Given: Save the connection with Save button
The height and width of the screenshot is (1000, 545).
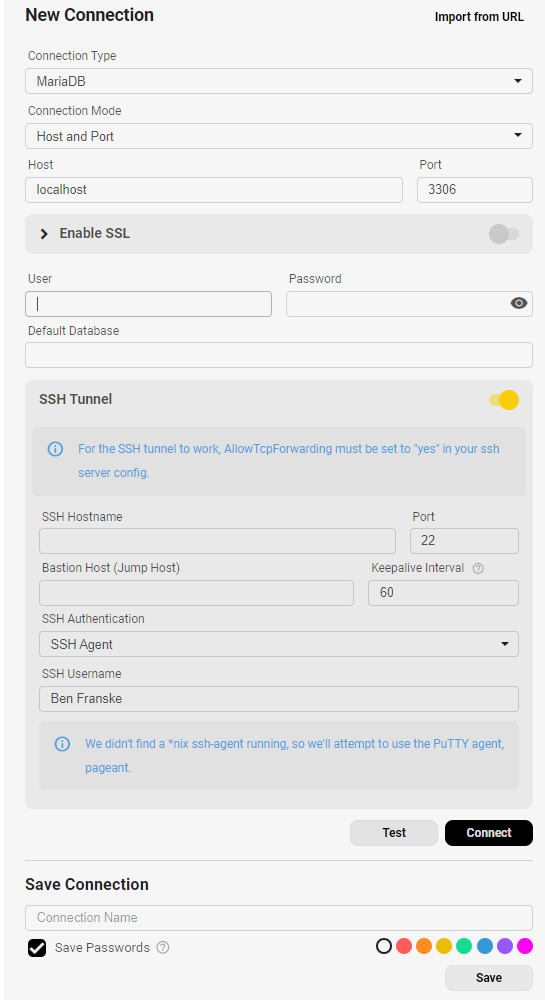Looking at the screenshot, I should pos(489,978).
